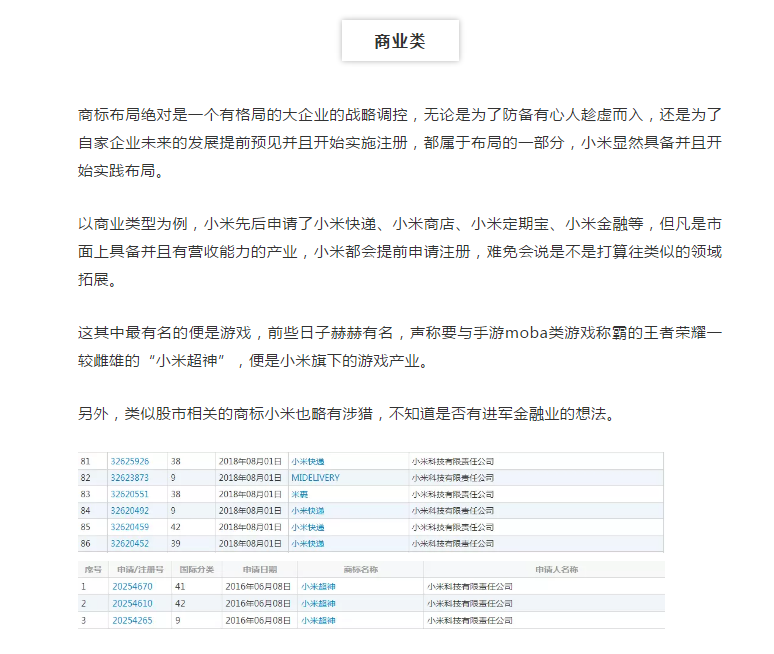Screen dimensions: 774x654
Task: Open the MIDELIVERY trademark link
Action: 315,478
